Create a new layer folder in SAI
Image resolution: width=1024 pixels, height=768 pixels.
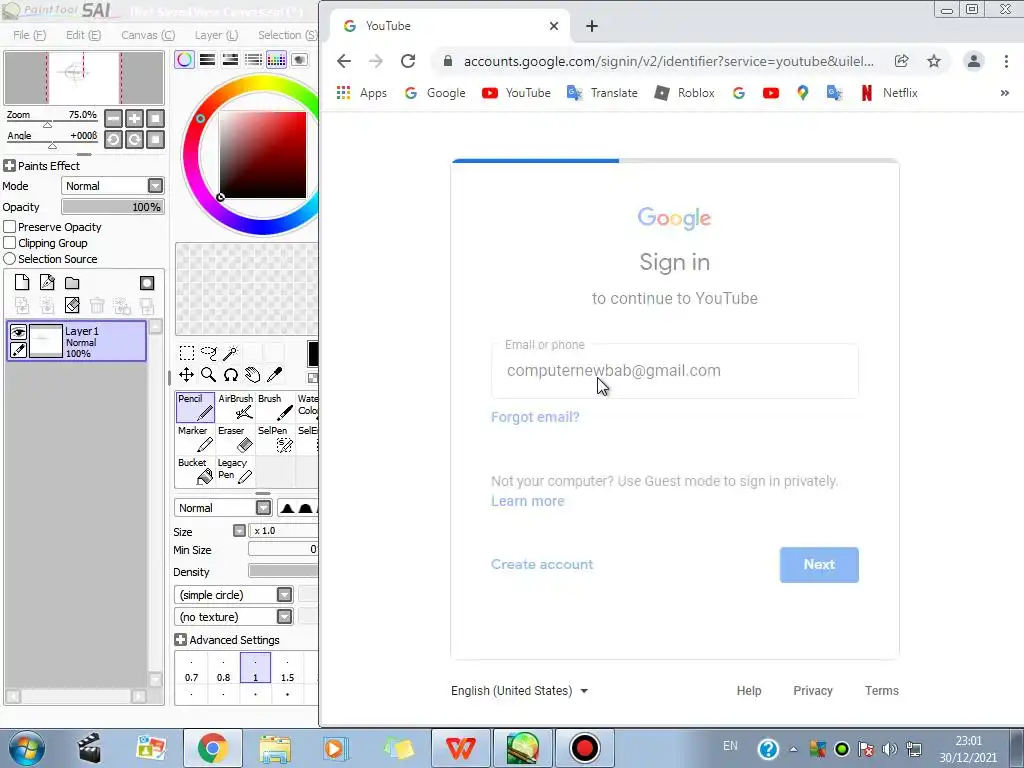pyautogui.click(x=72, y=283)
